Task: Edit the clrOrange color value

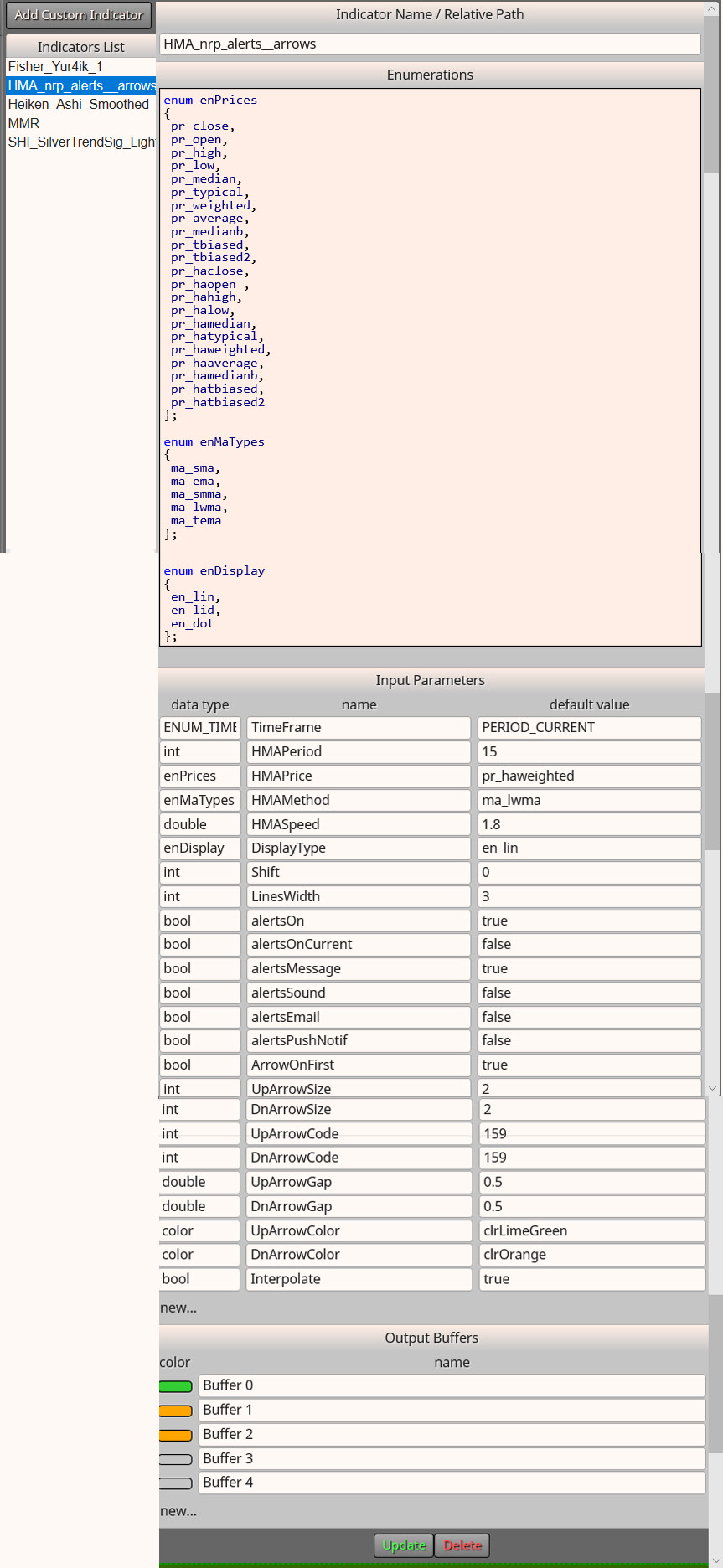Action: click(591, 1254)
